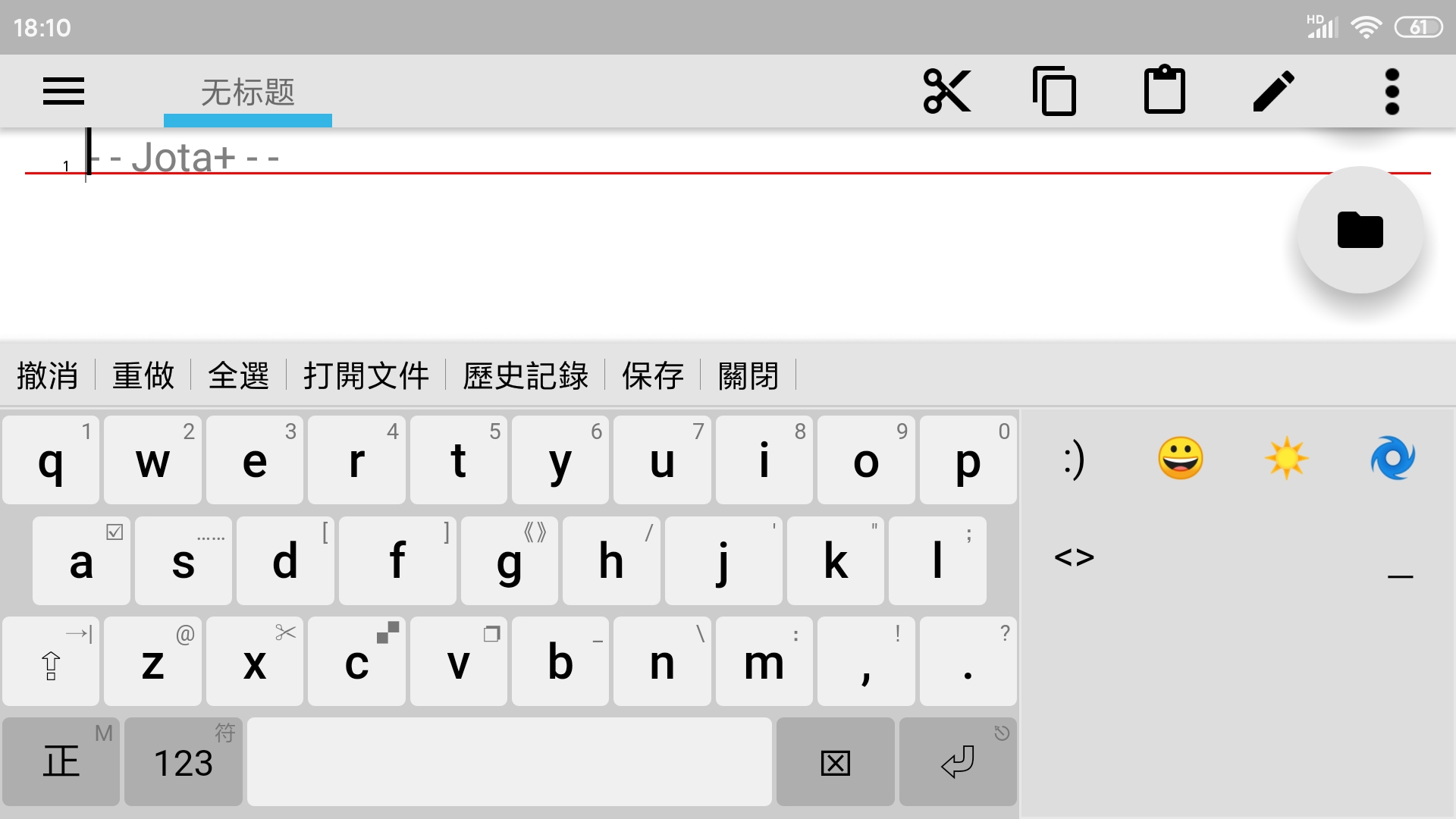Open the three-dot overflow menu

point(1392,91)
